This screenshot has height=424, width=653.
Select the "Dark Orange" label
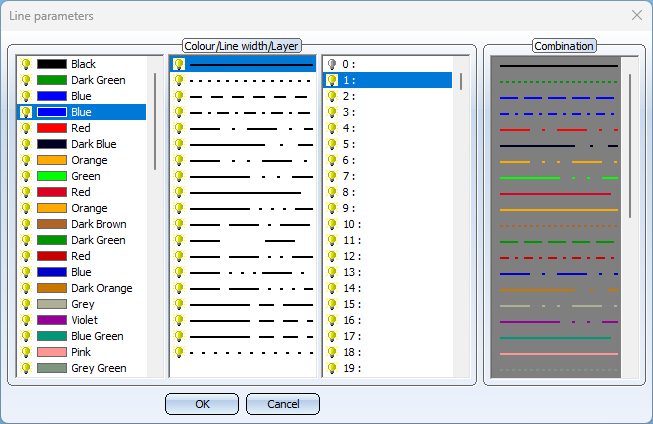(102, 288)
